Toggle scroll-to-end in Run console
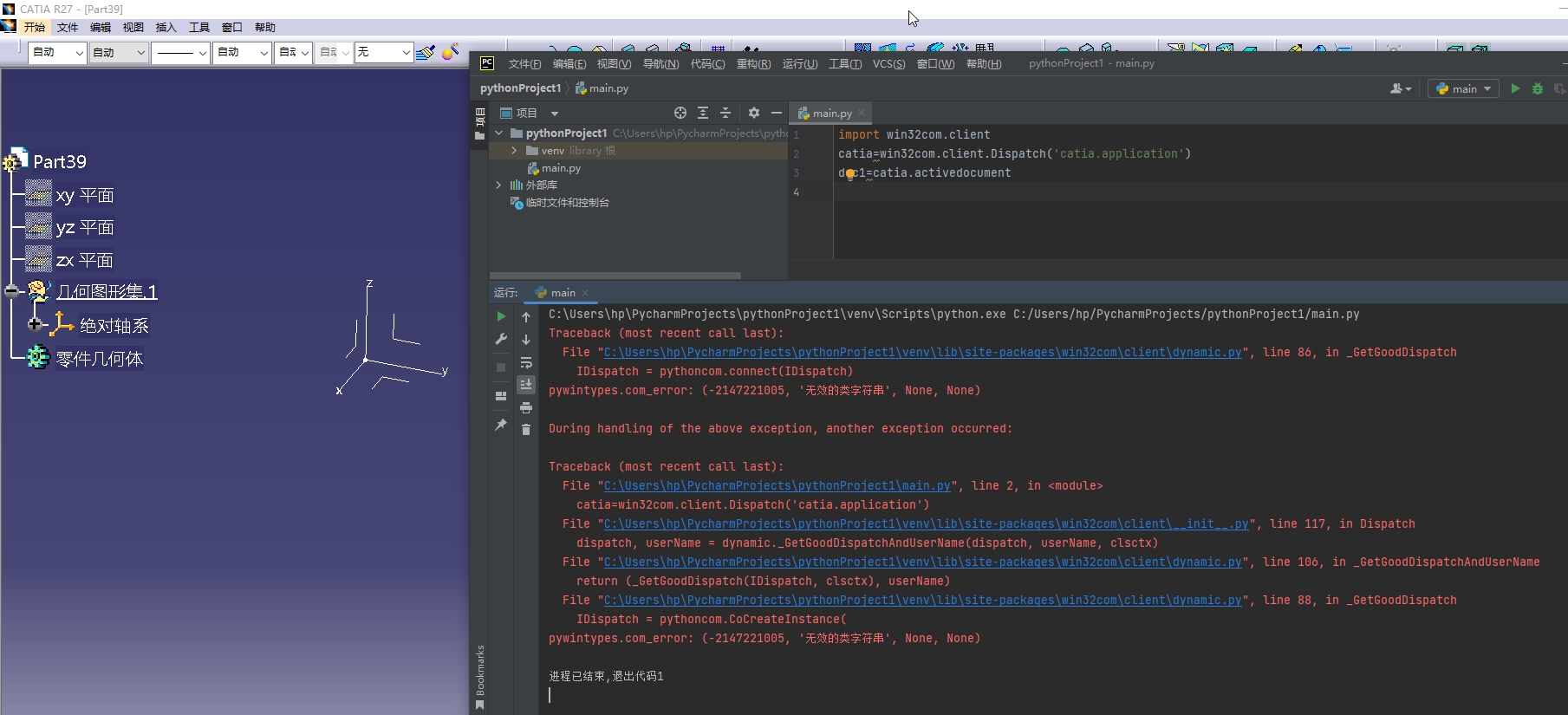 click(526, 384)
